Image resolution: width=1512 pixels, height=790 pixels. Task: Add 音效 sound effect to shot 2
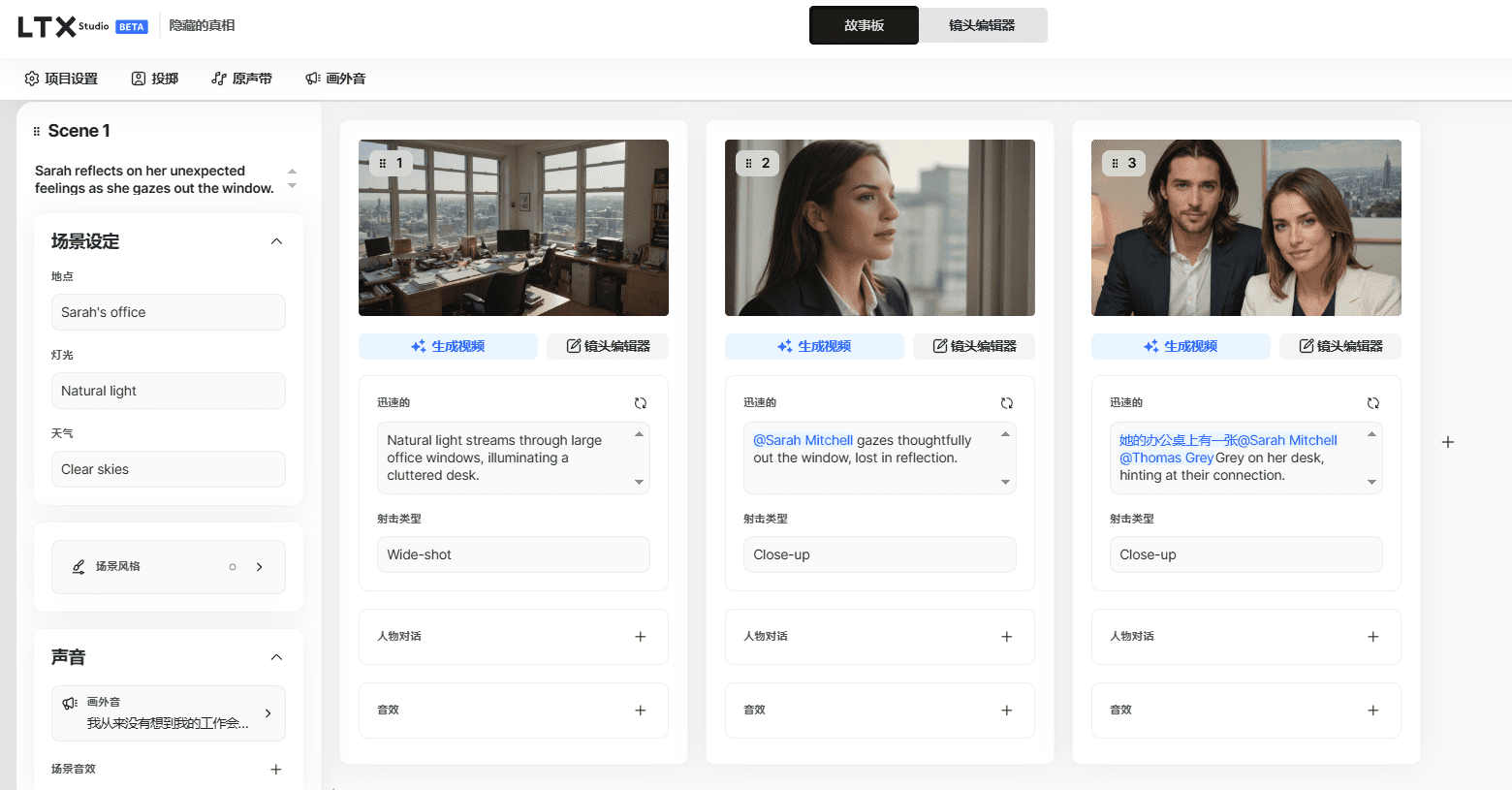pos(1007,711)
